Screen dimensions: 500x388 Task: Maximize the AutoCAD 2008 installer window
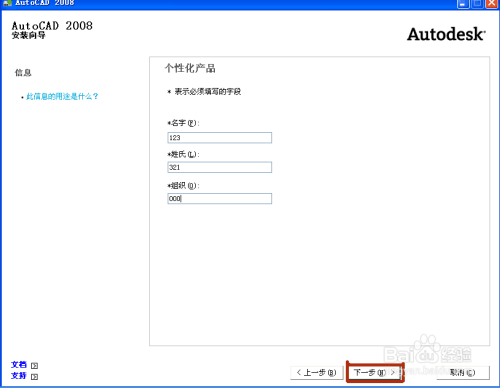coord(477,4)
